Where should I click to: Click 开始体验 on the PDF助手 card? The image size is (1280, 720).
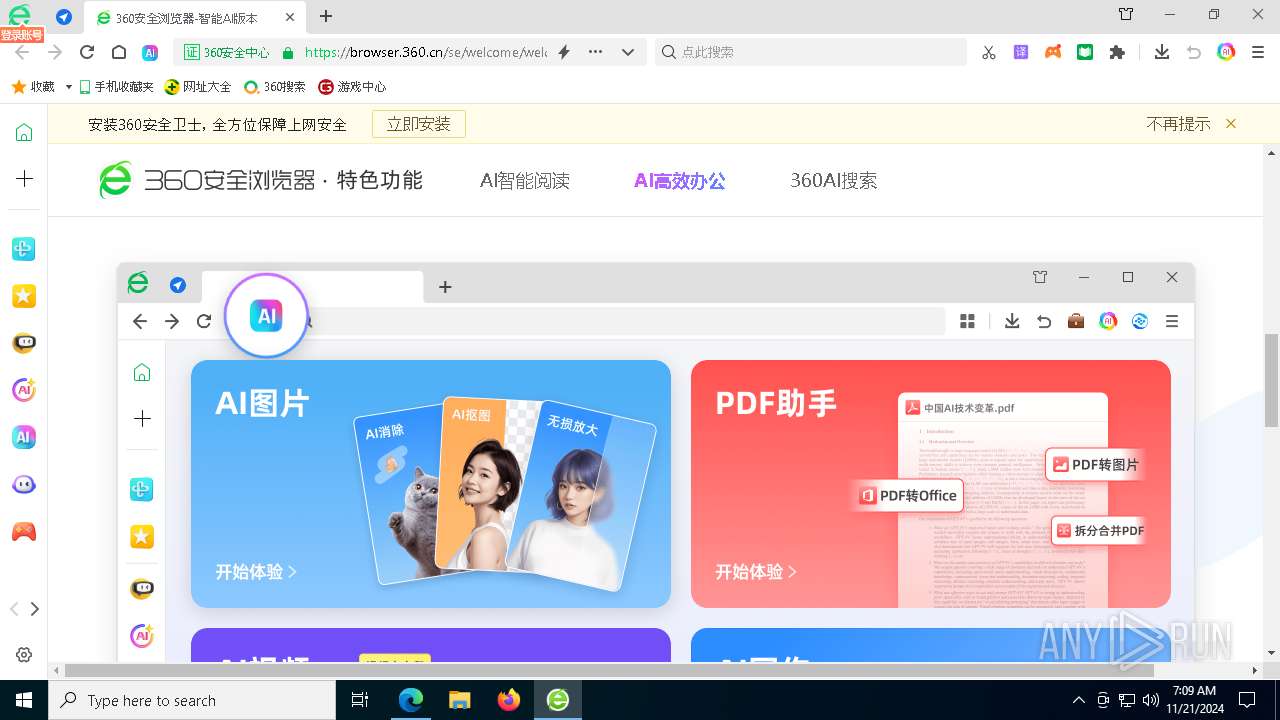(x=756, y=572)
